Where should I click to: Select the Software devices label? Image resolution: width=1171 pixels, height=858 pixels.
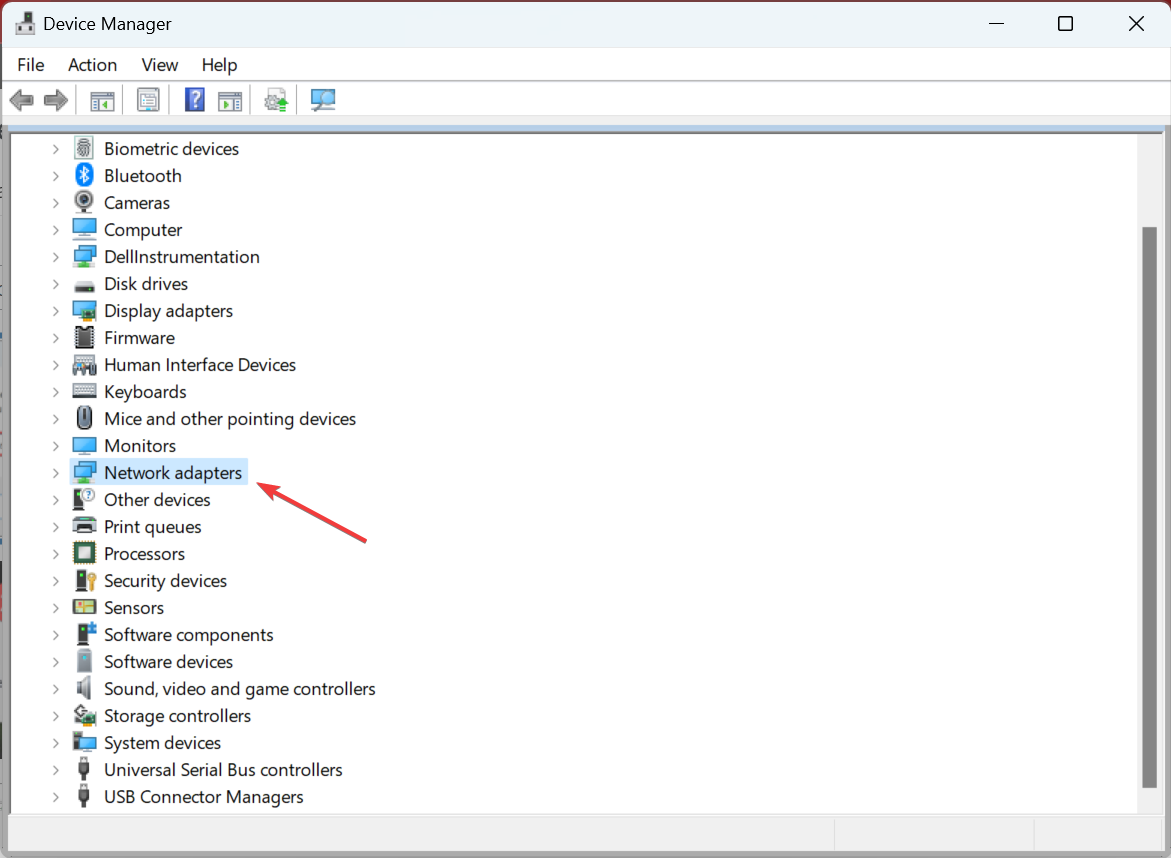pyautogui.click(x=168, y=662)
